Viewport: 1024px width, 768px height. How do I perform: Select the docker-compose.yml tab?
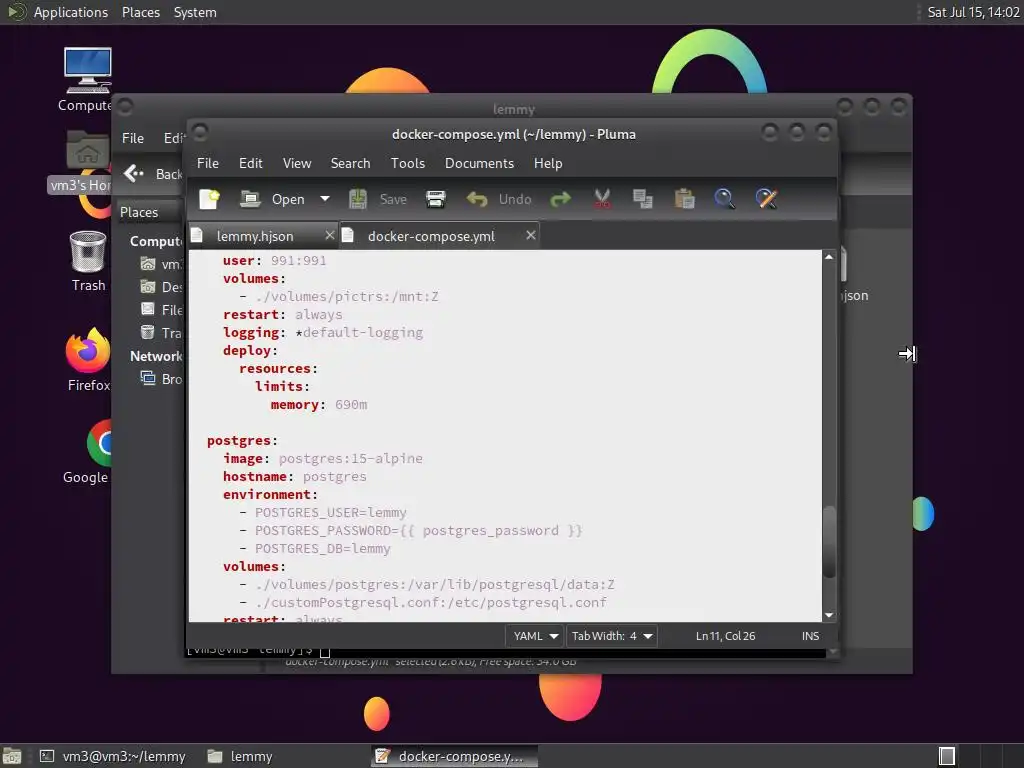pyautogui.click(x=431, y=236)
